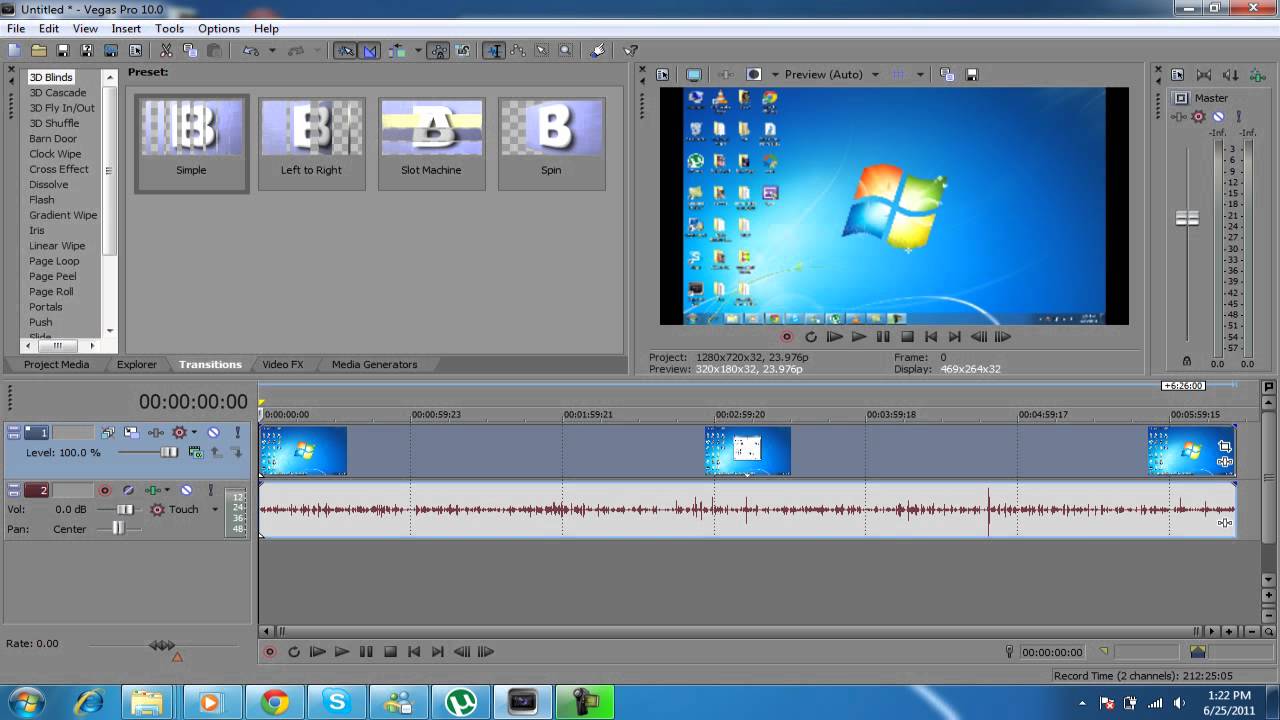
Task: Toggle Enable Snapping in the toolbar
Action: click(345, 50)
